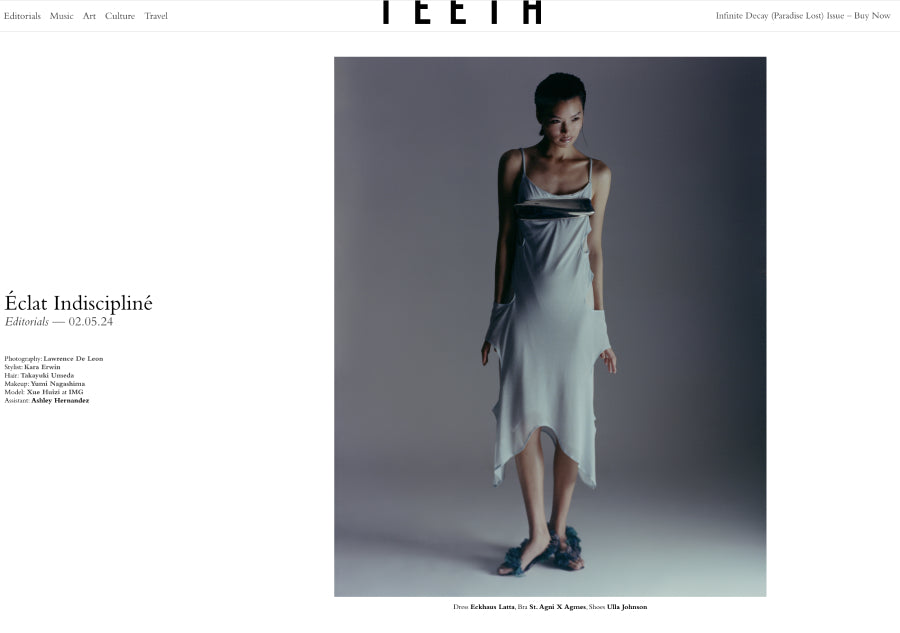Click the Éclat Indiscipliné article title
The image size is (900, 633).
(x=79, y=303)
